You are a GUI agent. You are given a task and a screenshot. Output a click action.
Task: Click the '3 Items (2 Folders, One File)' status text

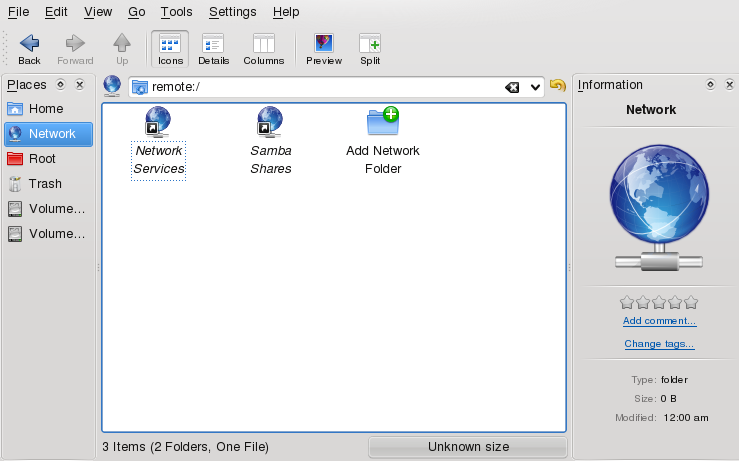185,447
